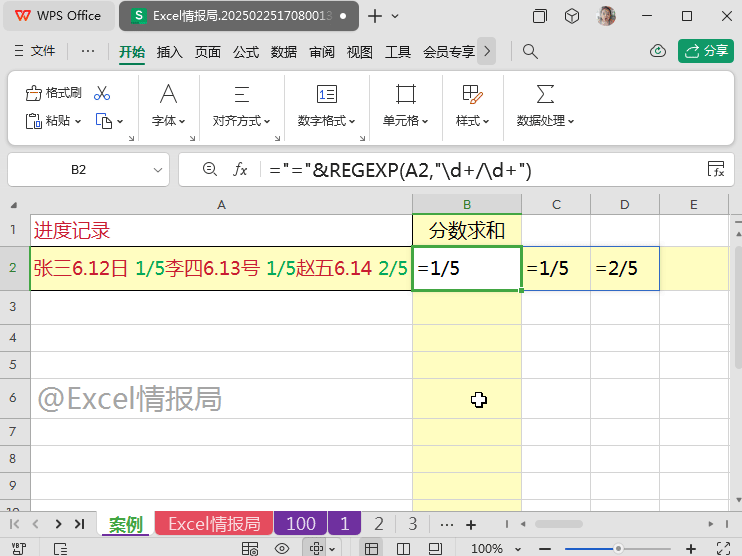
Task: Open the 文件 file menu
Action: (x=36, y=51)
